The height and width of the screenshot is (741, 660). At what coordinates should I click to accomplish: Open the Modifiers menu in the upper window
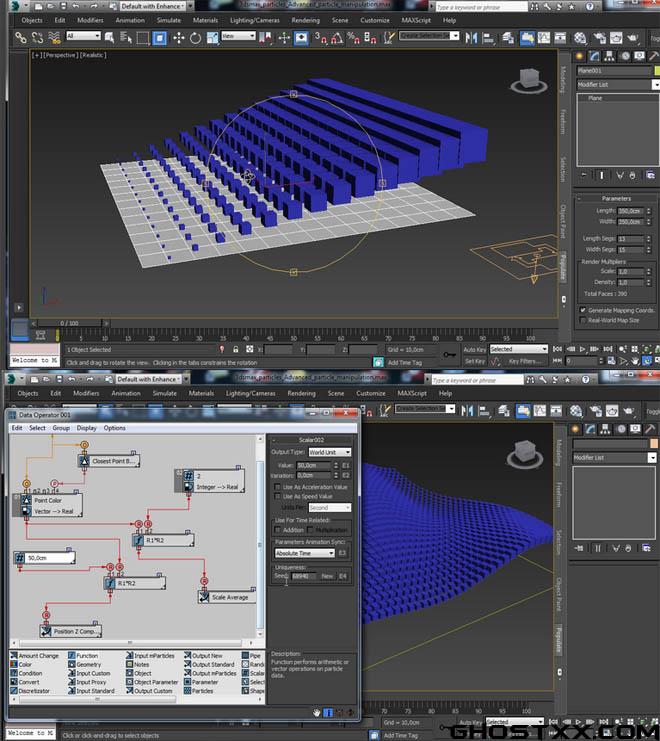[x=90, y=20]
